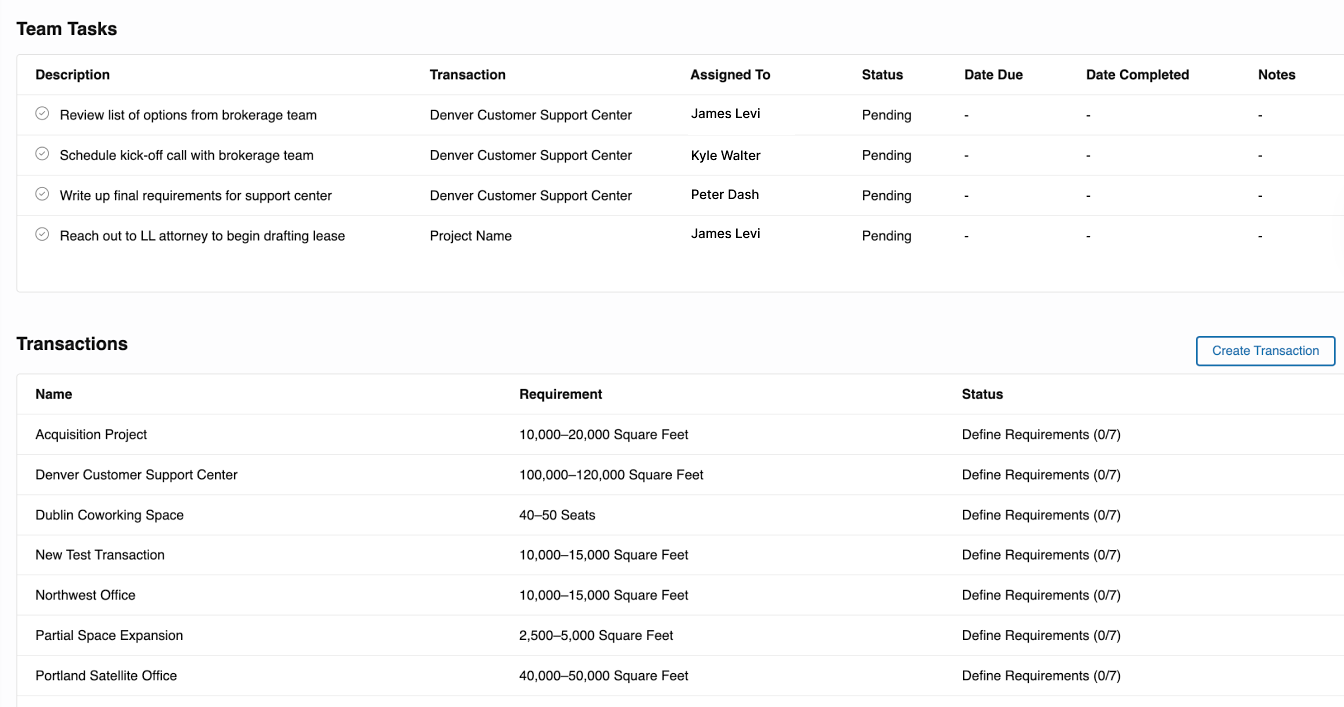Click the Name column header to sort
Image resolution: width=1344 pixels, height=707 pixels.
pyautogui.click(x=53, y=394)
